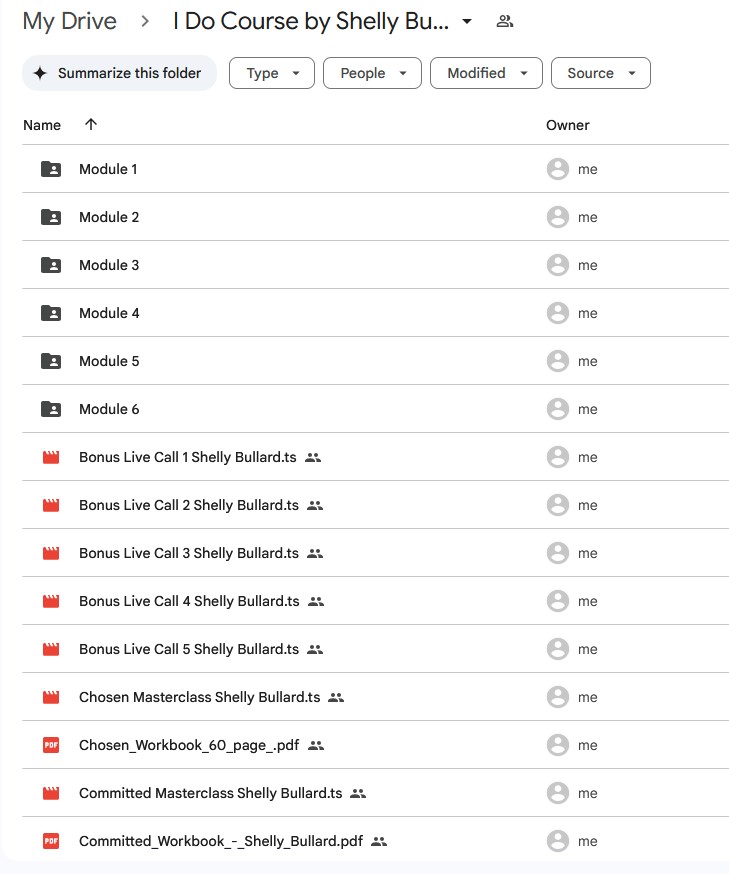Select Bonus Live Call 3 Shelly Bullard.ts
Screen dimensions: 729x874
(x=189, y=553)
